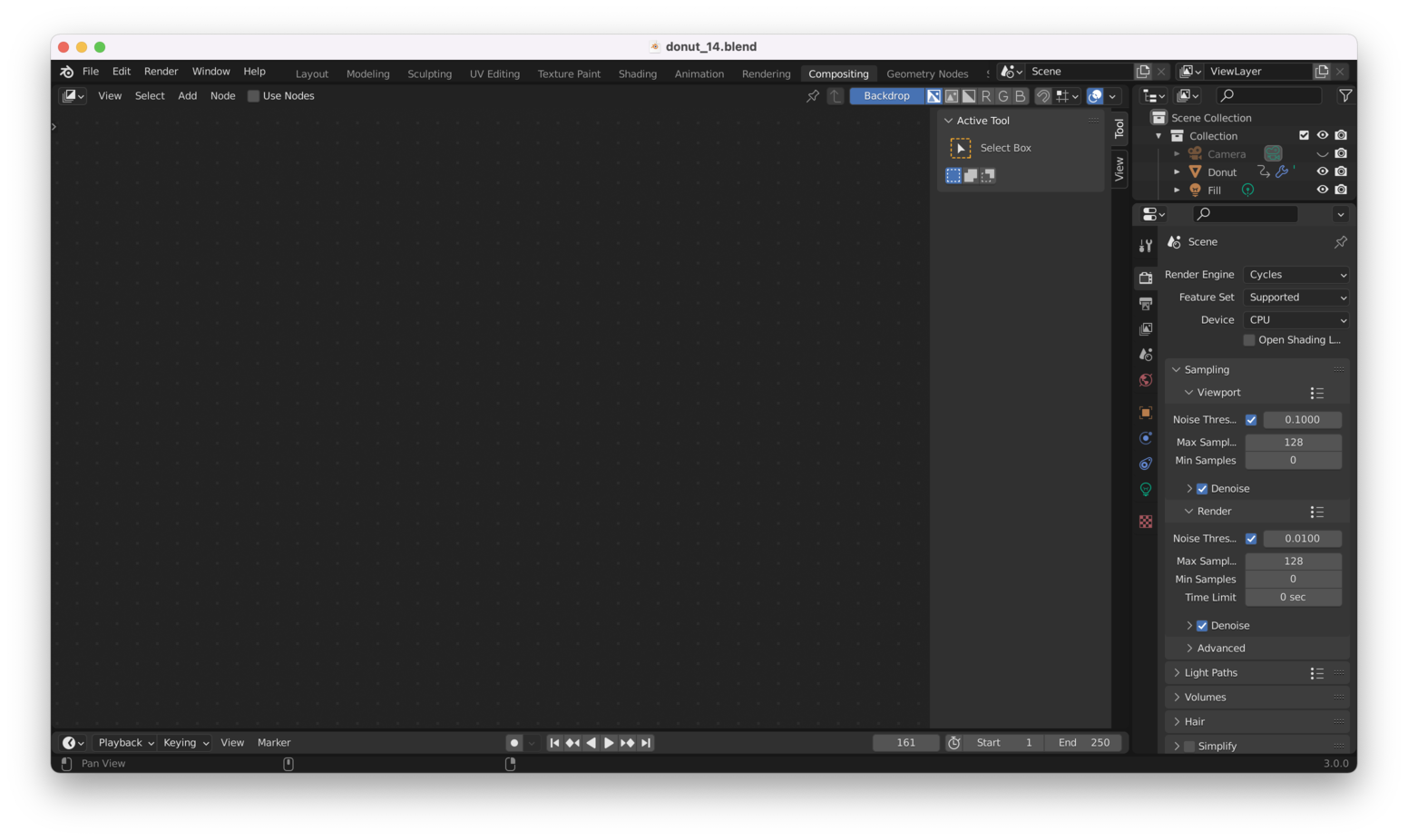Open the World Properties tab icon
This screenshot has width=1408, height=840.
tap(1146, 380)
